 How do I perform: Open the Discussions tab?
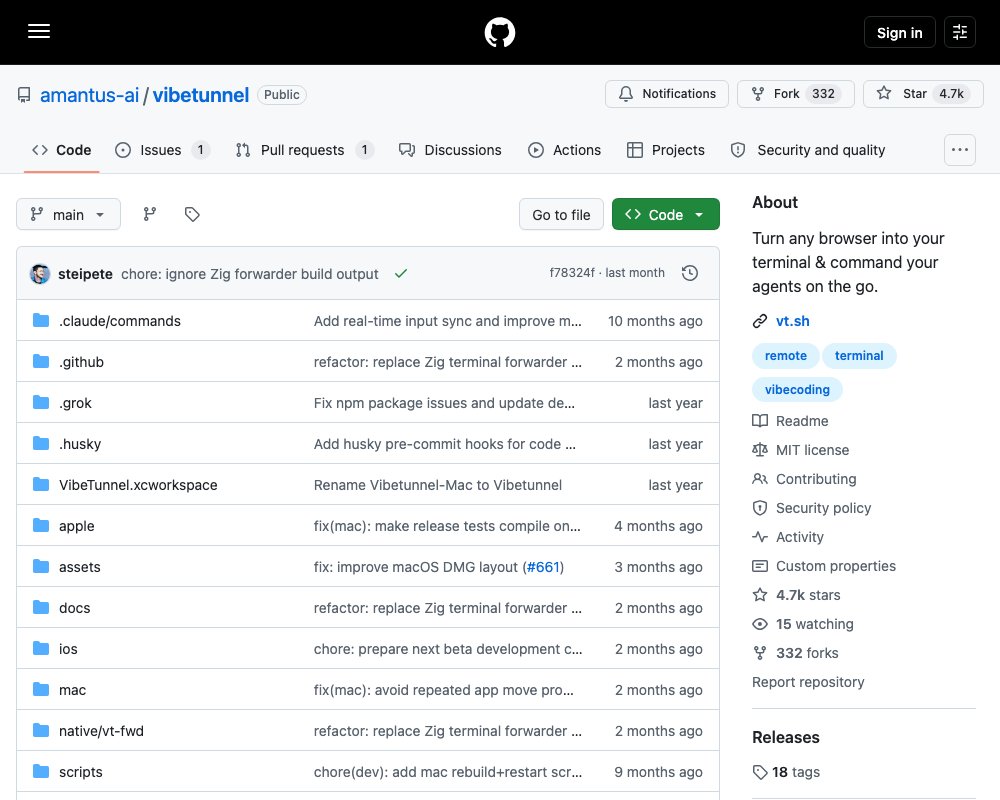(x=450, y=150)
